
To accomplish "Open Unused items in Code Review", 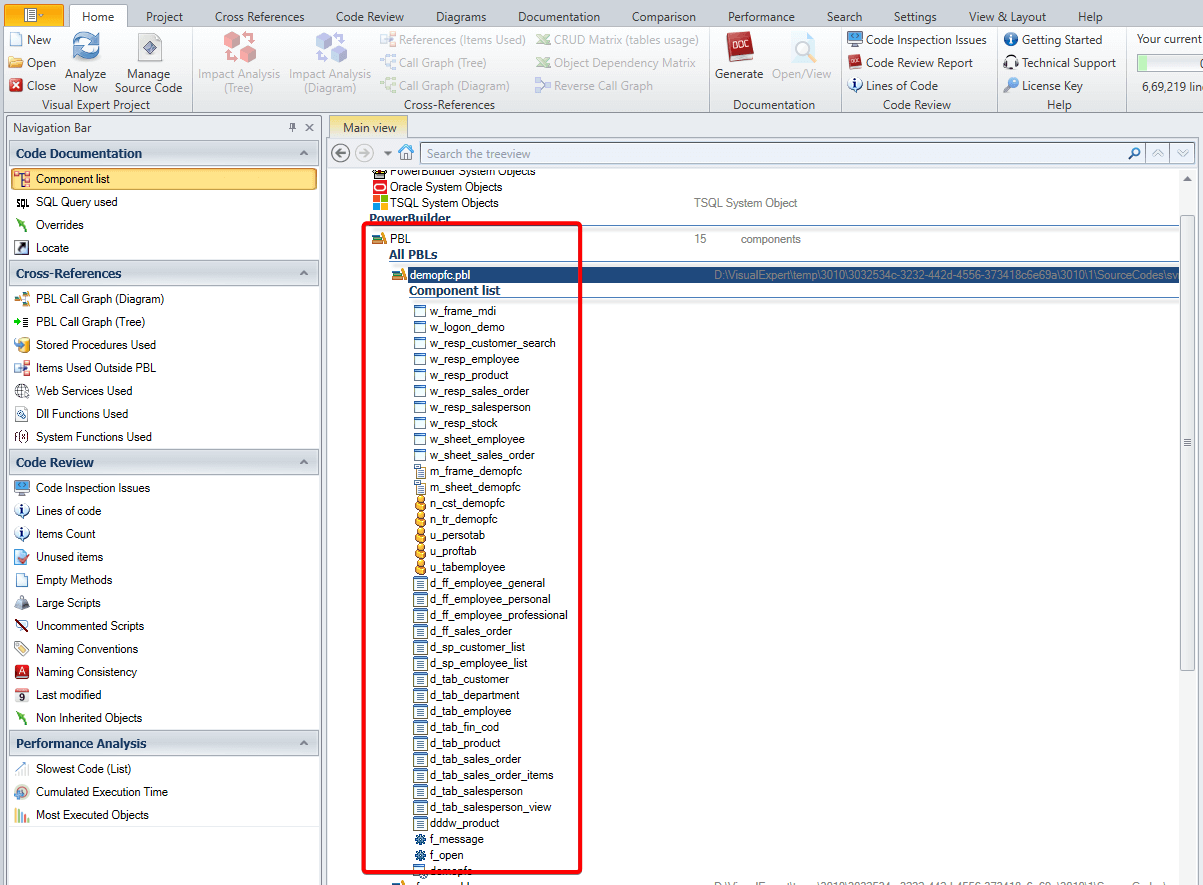I will [69, 557].
